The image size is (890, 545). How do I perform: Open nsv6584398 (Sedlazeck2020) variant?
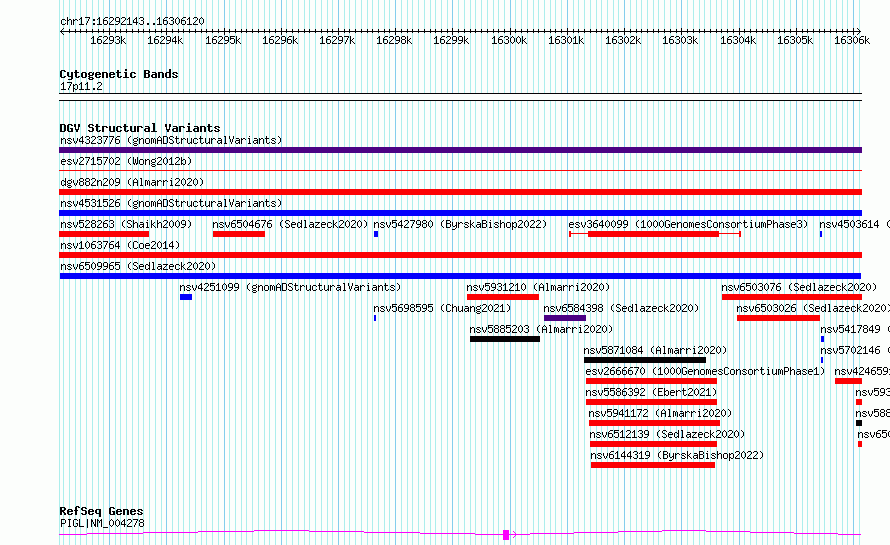click(621, 308)
